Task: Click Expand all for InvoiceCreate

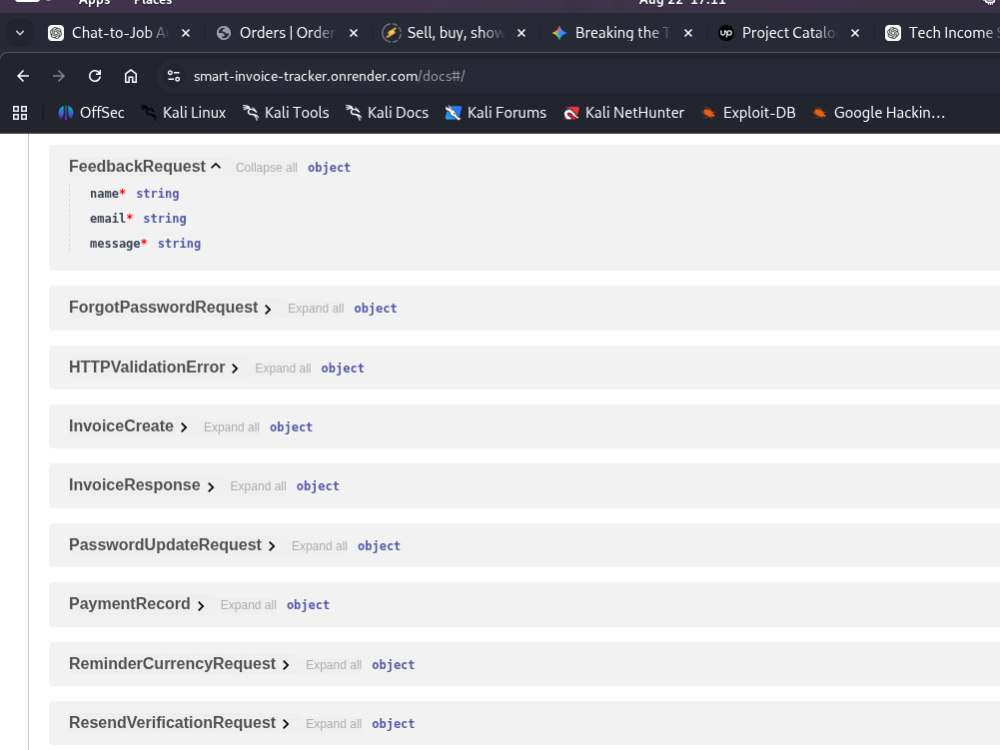Action: (x=232, y=427)
